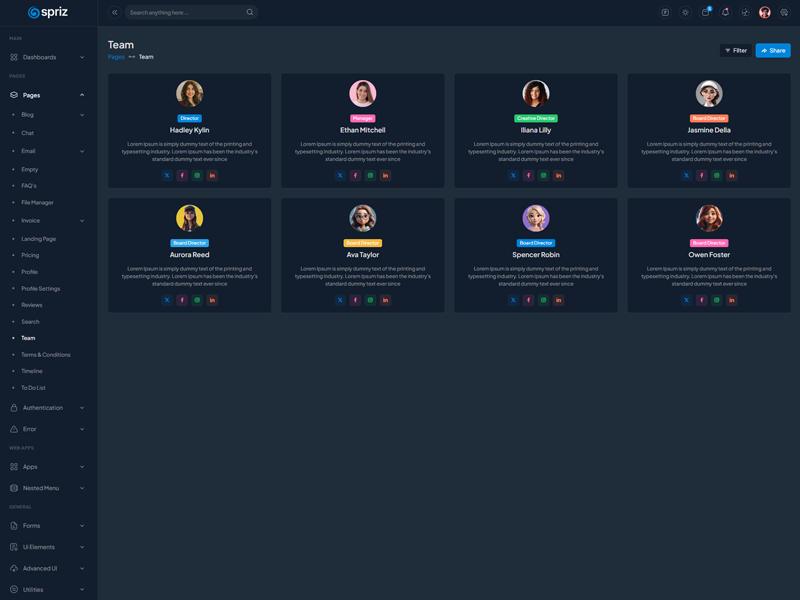Click Ethan Mitchell's LinkedIn icon

pyautogui.click(x=385, y=175)
